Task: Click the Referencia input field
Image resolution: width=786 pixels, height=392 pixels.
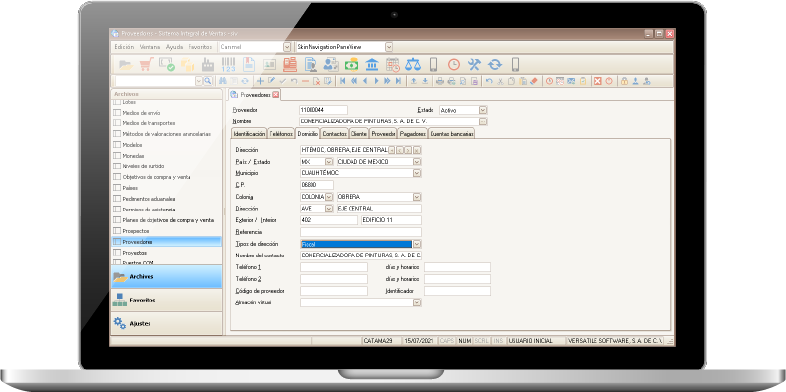Action: pyautogui.click(x=361, y=232)
